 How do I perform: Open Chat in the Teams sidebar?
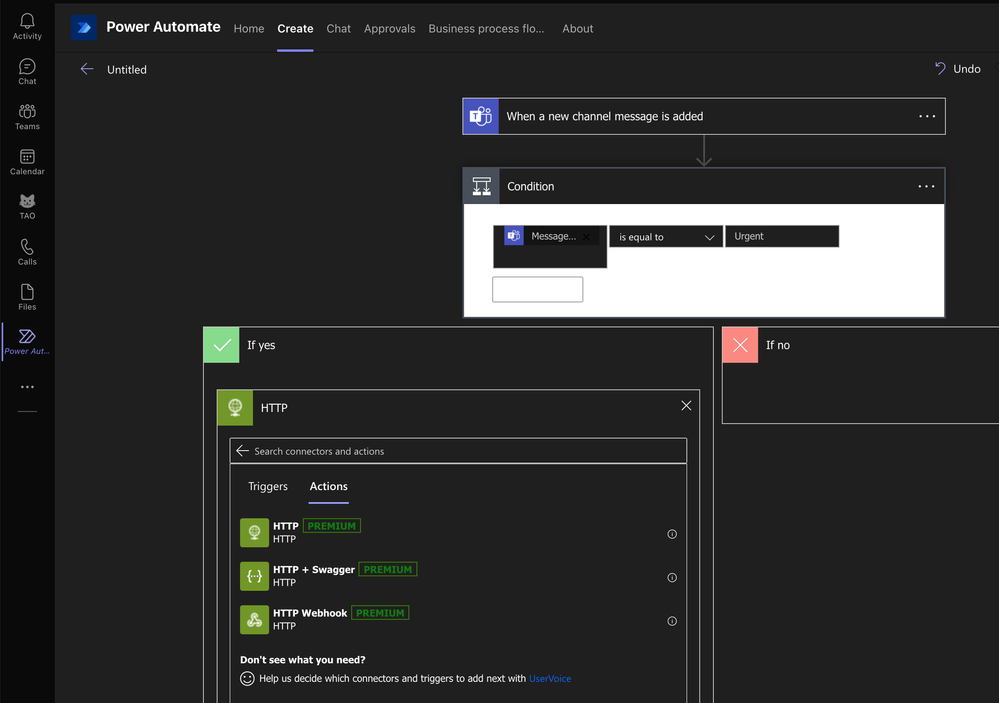27,71
